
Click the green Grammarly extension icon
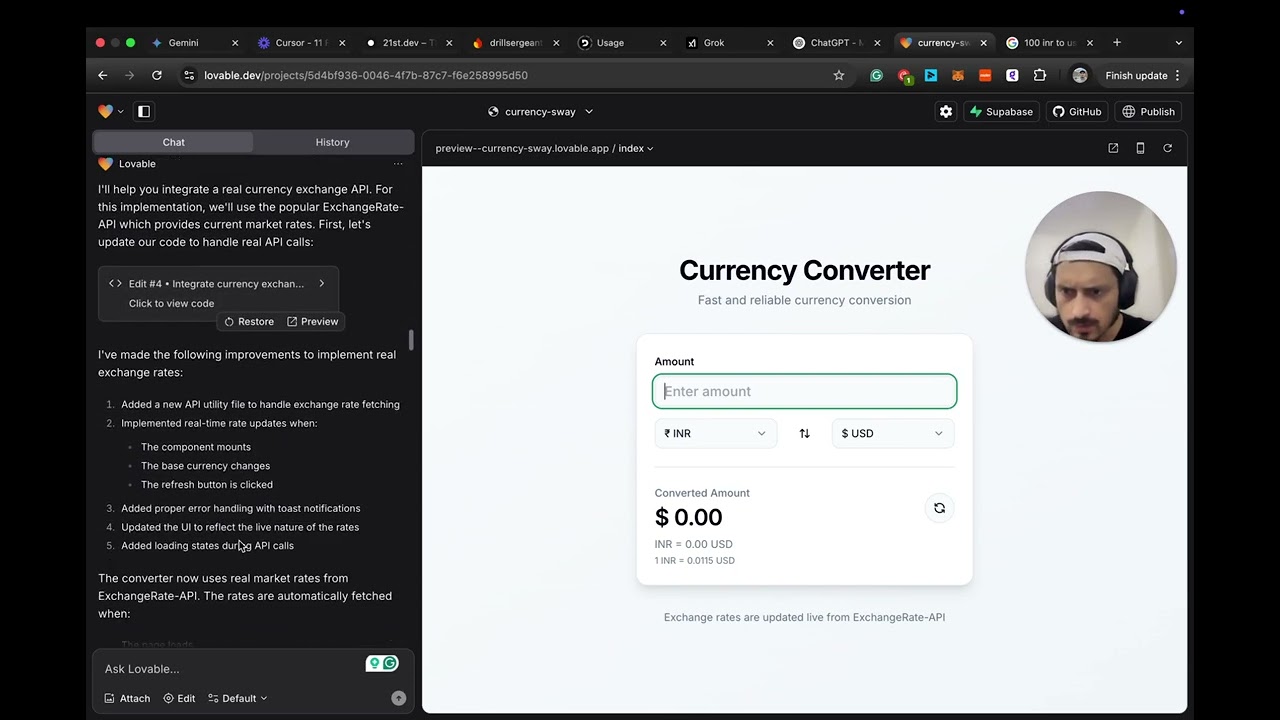(877, 75)
